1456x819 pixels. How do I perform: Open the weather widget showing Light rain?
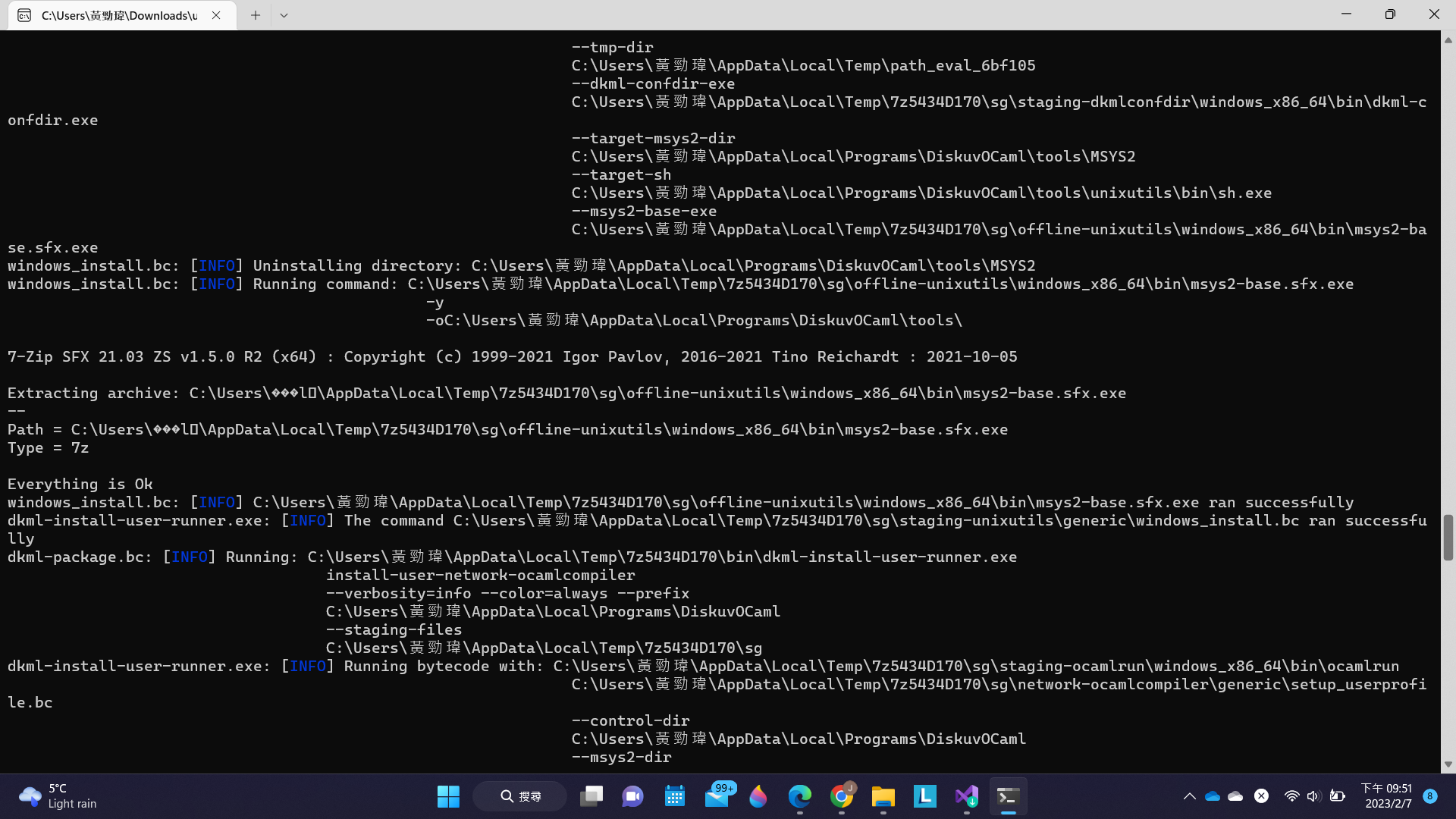(x=53, y=795)
